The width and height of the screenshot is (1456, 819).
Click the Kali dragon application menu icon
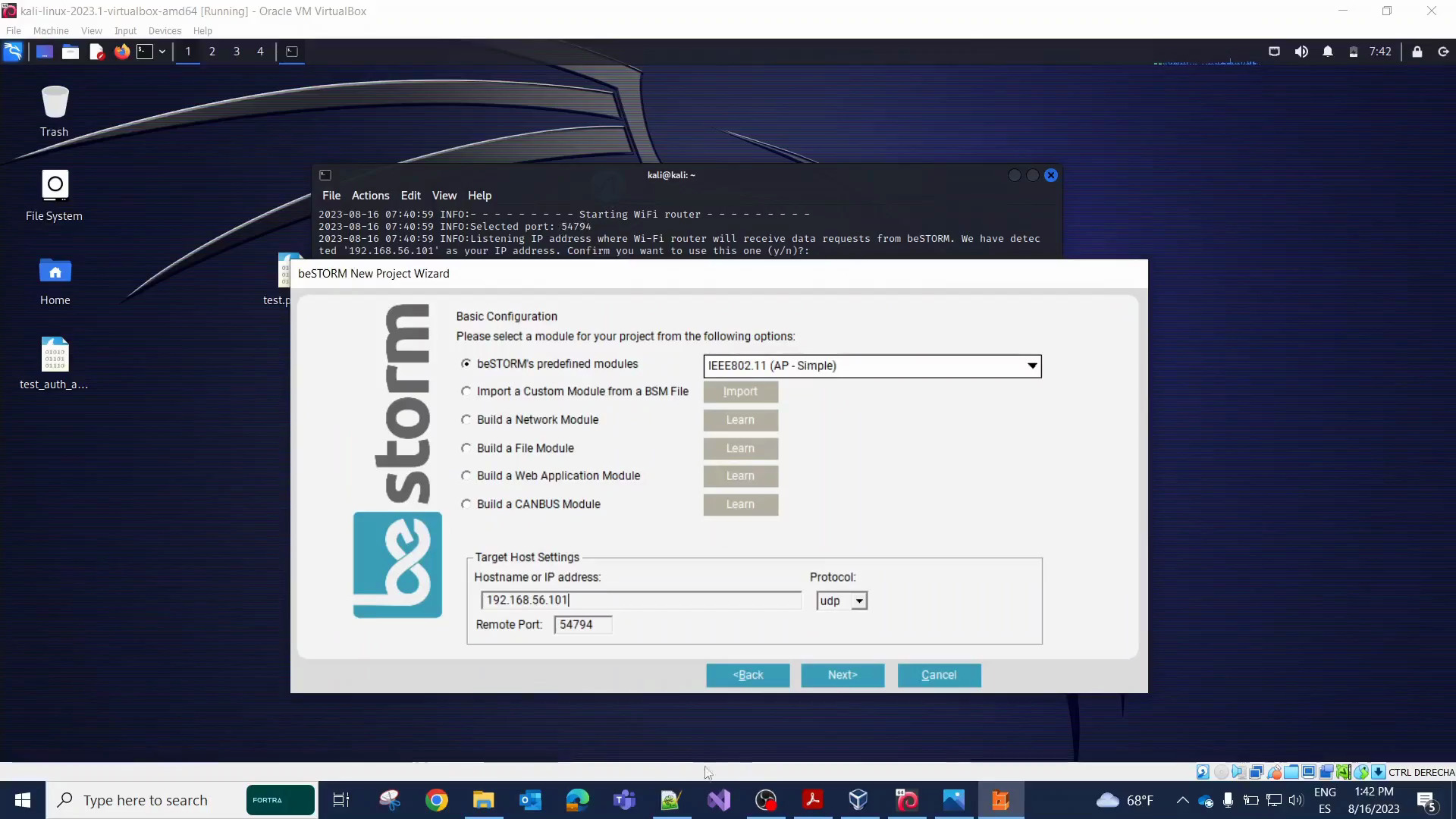13,52
